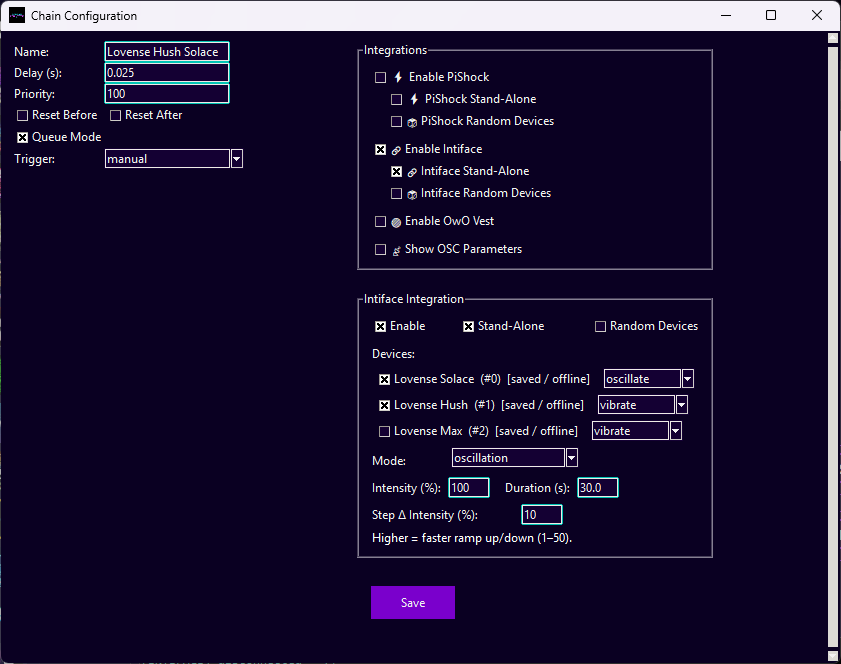Uncheck Stand-Alone in the Intiface Integration panel
This screenshot has width=841, height=664.
[468, 327]
